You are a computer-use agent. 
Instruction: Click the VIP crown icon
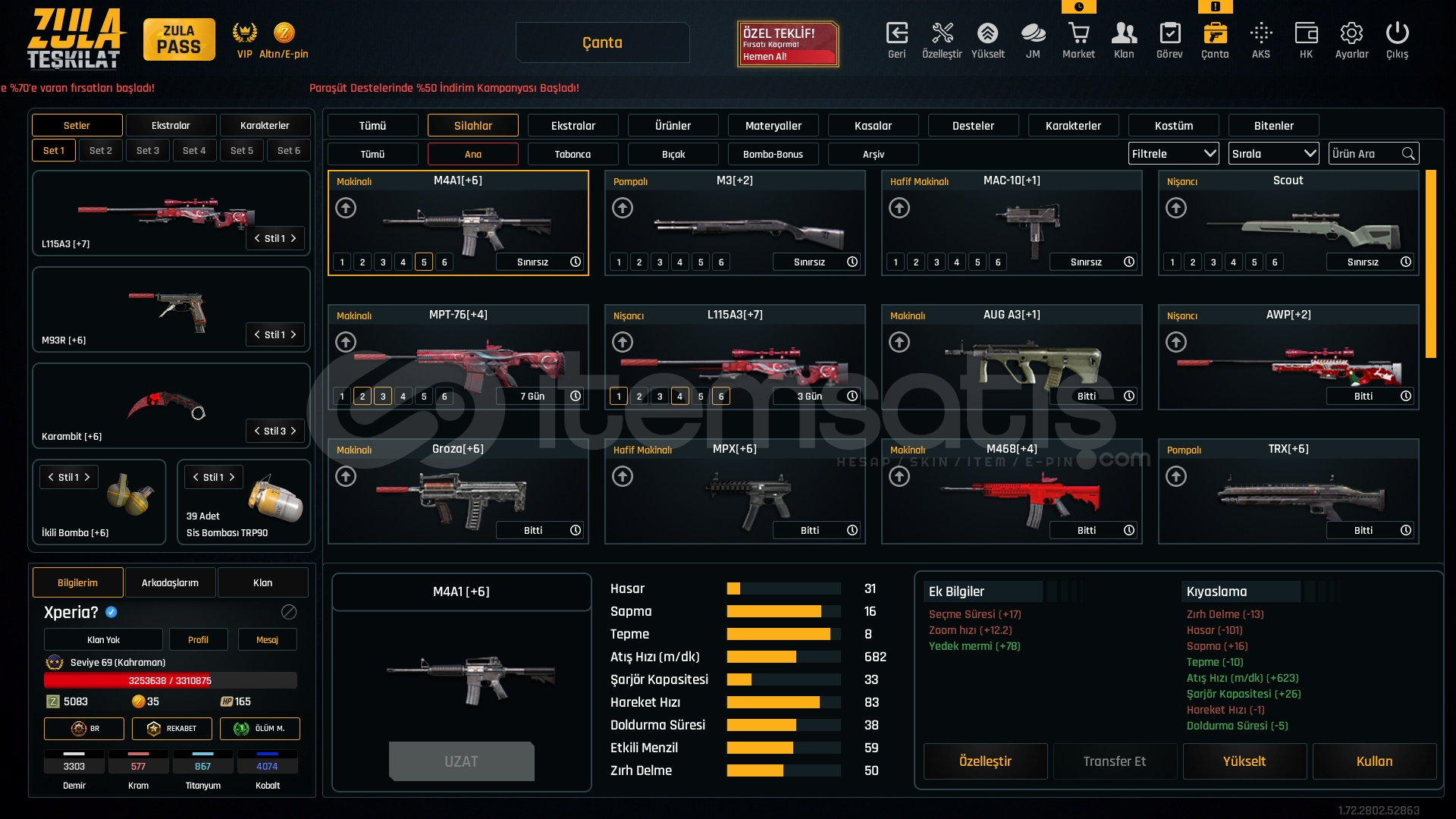coord(244,33)
